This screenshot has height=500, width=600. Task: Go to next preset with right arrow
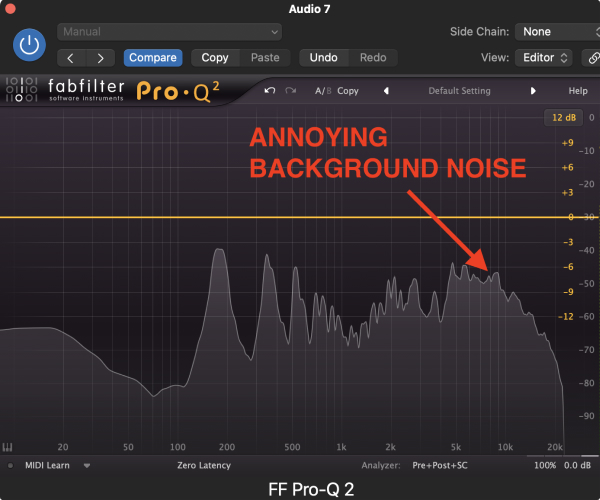tap(101, 58)
